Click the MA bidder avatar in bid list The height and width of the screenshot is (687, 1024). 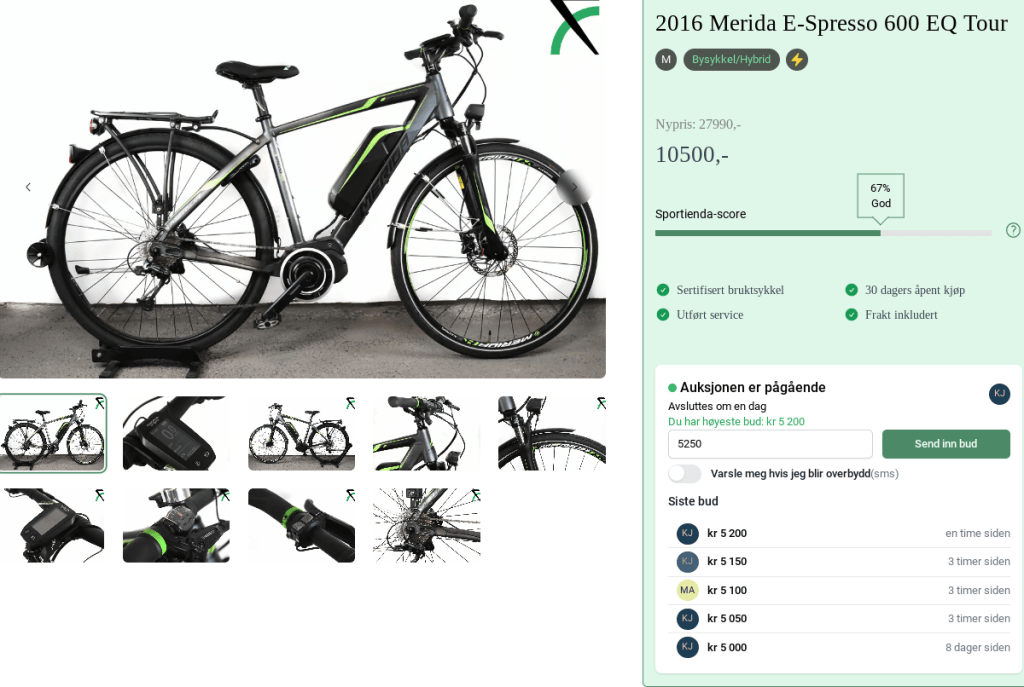(x=687, y=590)
